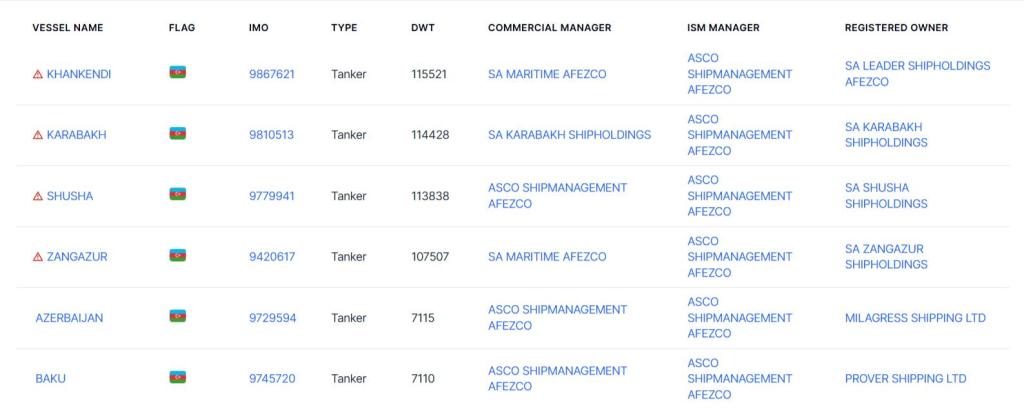Click the REGISTERED OWNER column header
Viewport: 1024px width, 416px height.
(x=896, y=28)
